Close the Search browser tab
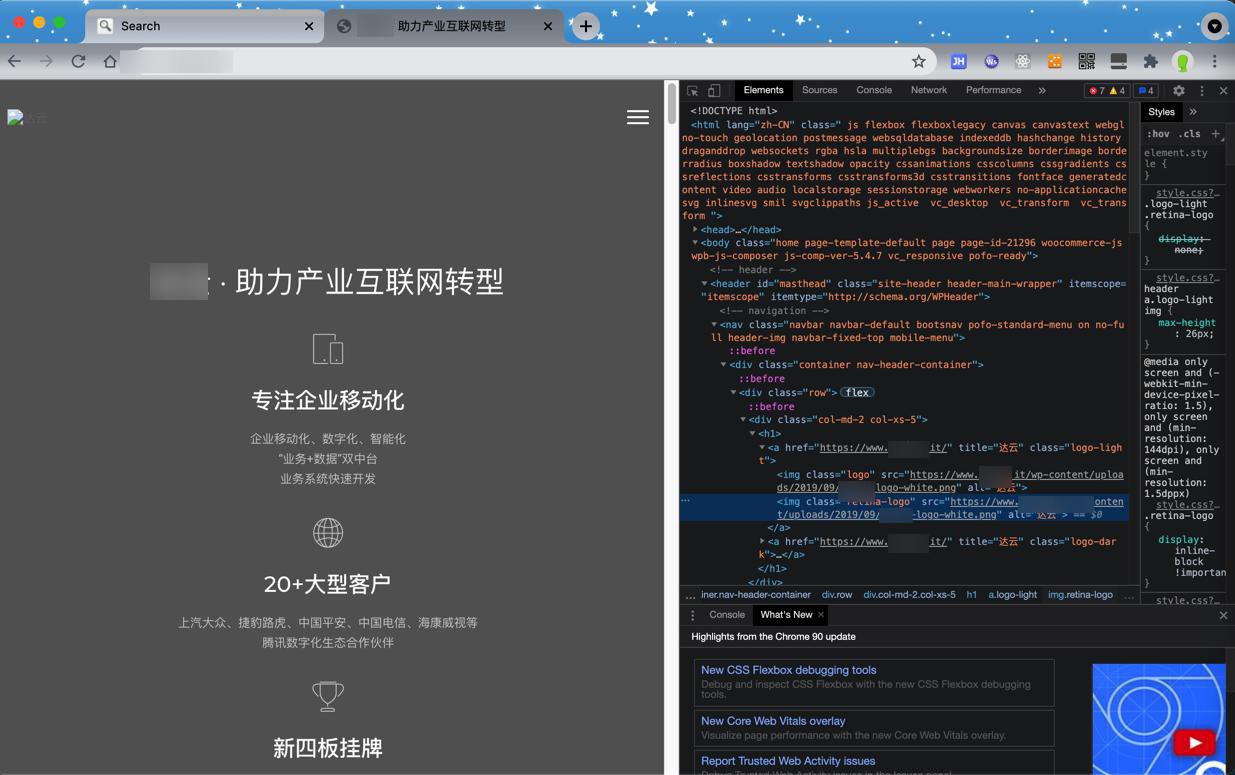 click(308, 26)
